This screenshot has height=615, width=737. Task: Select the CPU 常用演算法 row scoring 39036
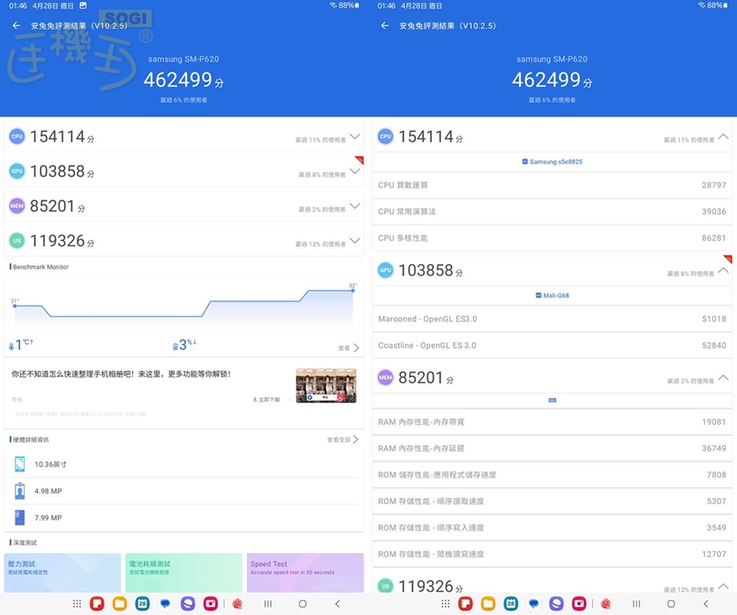[552, 212]
